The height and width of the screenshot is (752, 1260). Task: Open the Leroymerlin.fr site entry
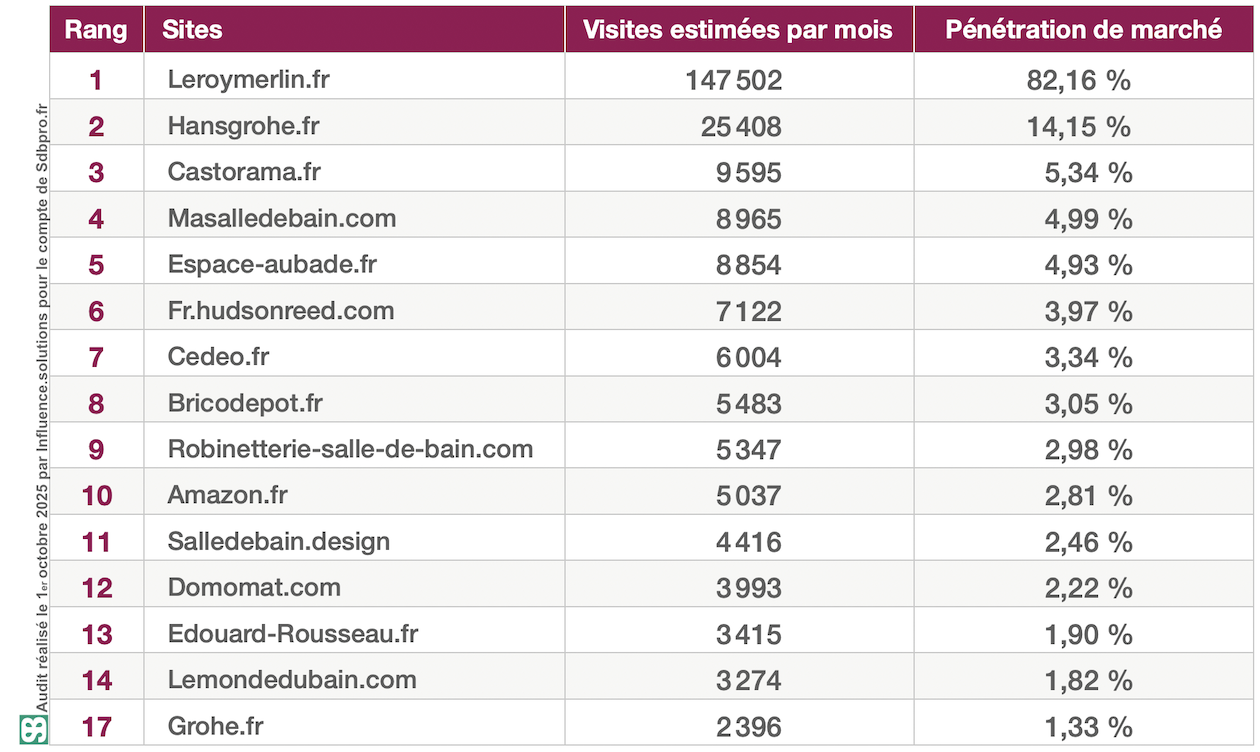[249, 80]
